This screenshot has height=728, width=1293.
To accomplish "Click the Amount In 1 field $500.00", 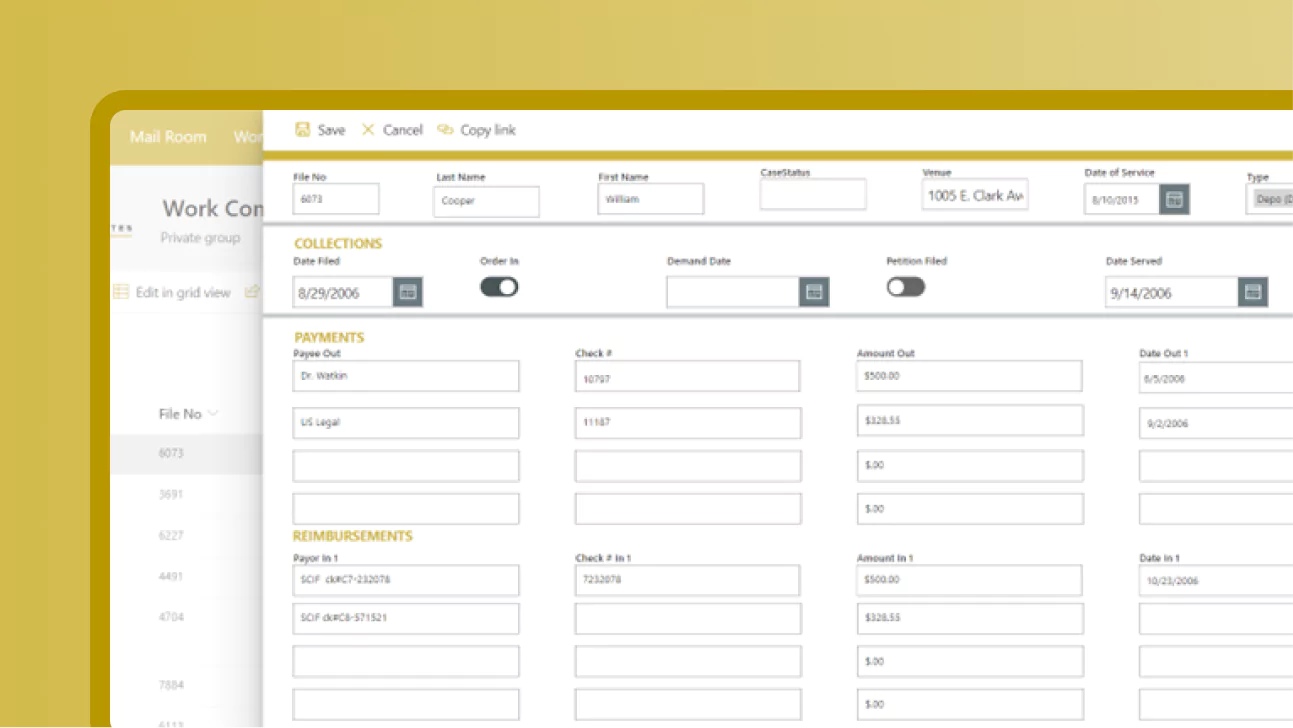I will click(969, 580).
